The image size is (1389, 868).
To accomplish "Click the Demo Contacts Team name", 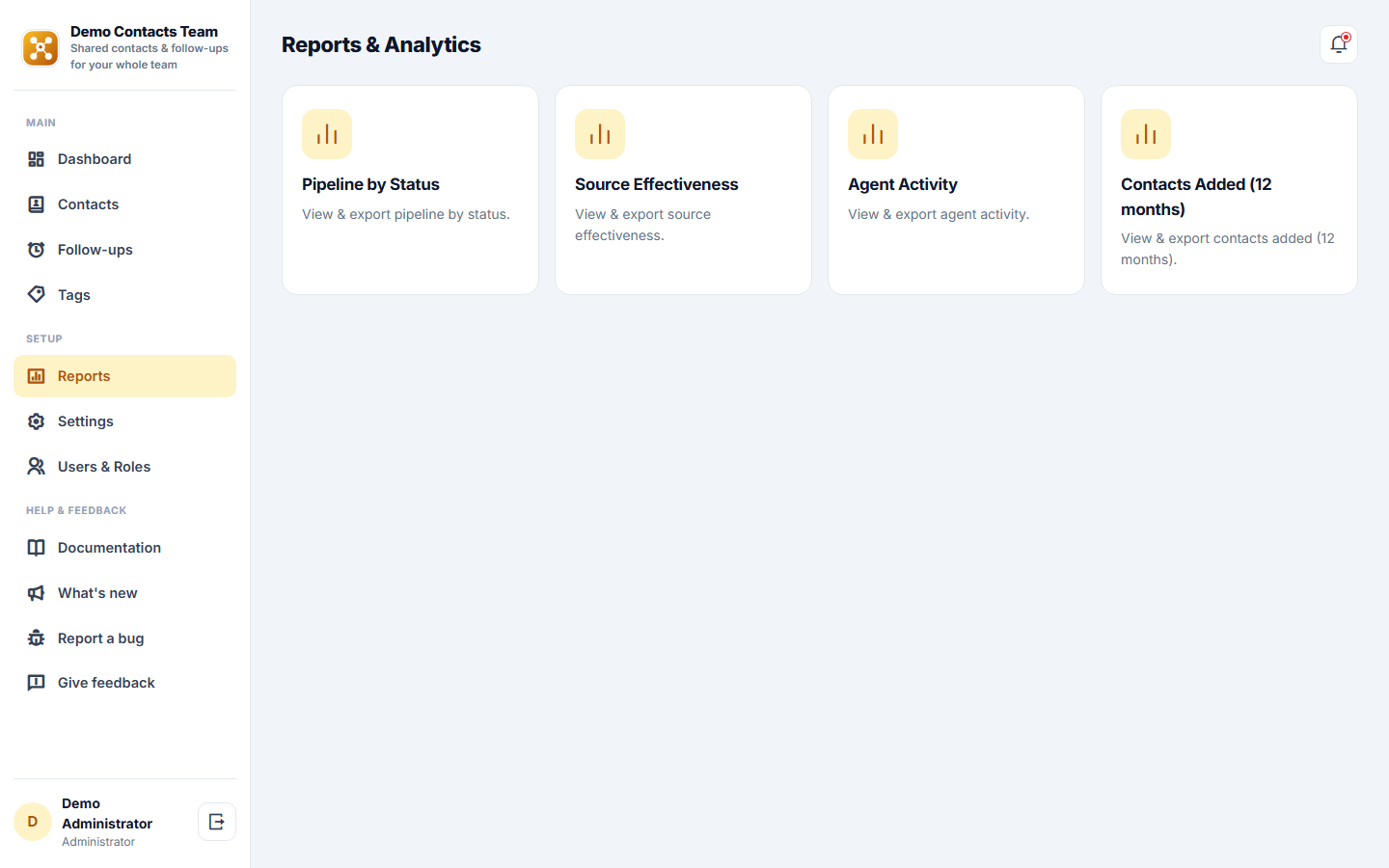I will 144,32.
